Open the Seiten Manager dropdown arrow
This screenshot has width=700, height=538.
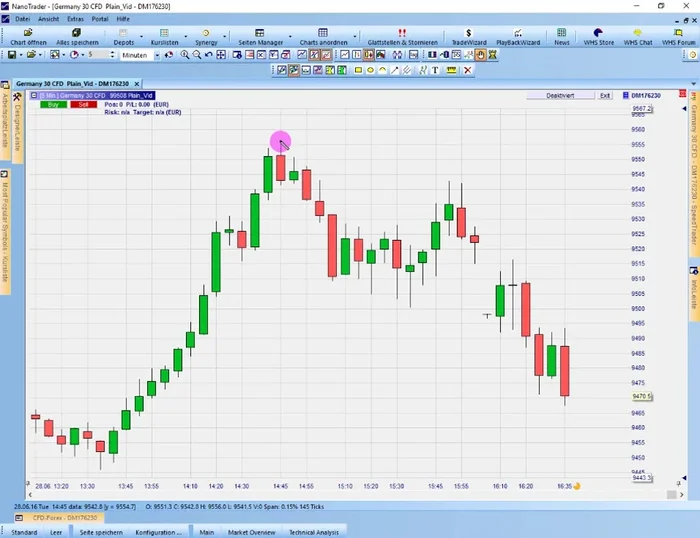click(x=291, y=36)
